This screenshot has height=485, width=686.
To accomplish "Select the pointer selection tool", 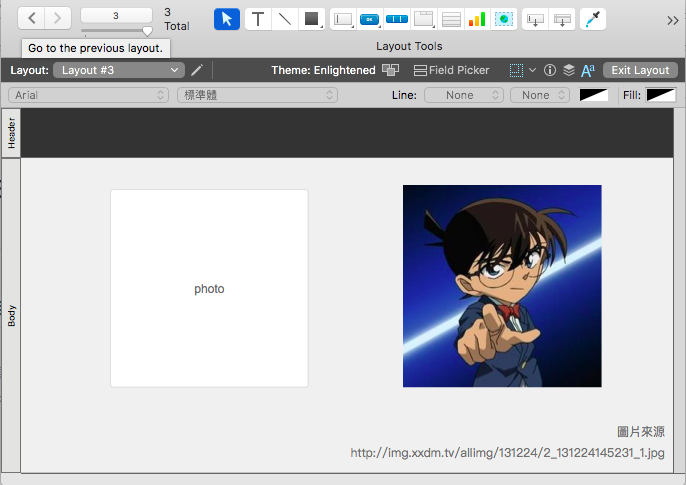I will [x=227, y=19].
